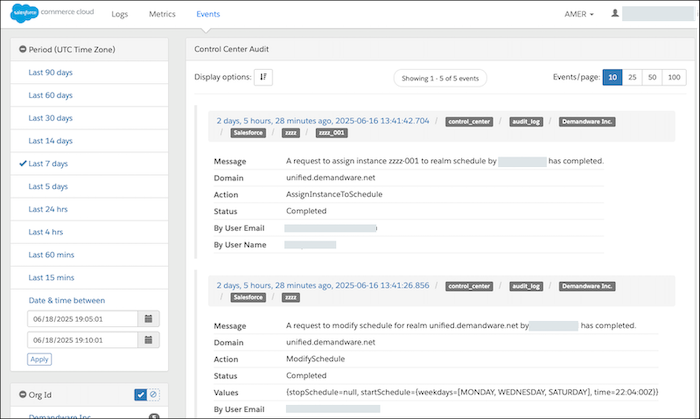Click the user profile icon
The height and width of the screenshot is (419, 700).
(x=615, y=13)
